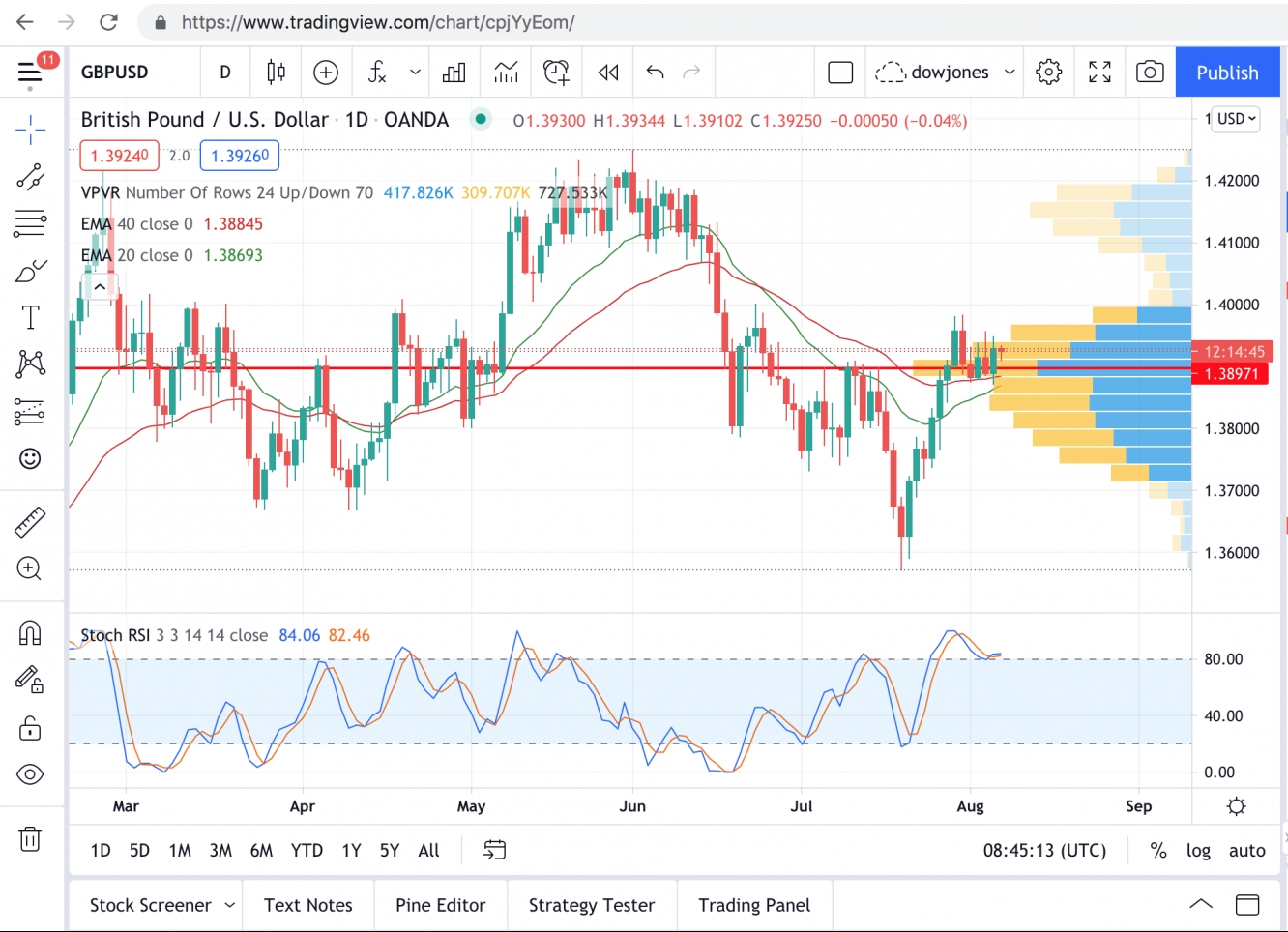Remove drawings with trash icon

point(30,838)
